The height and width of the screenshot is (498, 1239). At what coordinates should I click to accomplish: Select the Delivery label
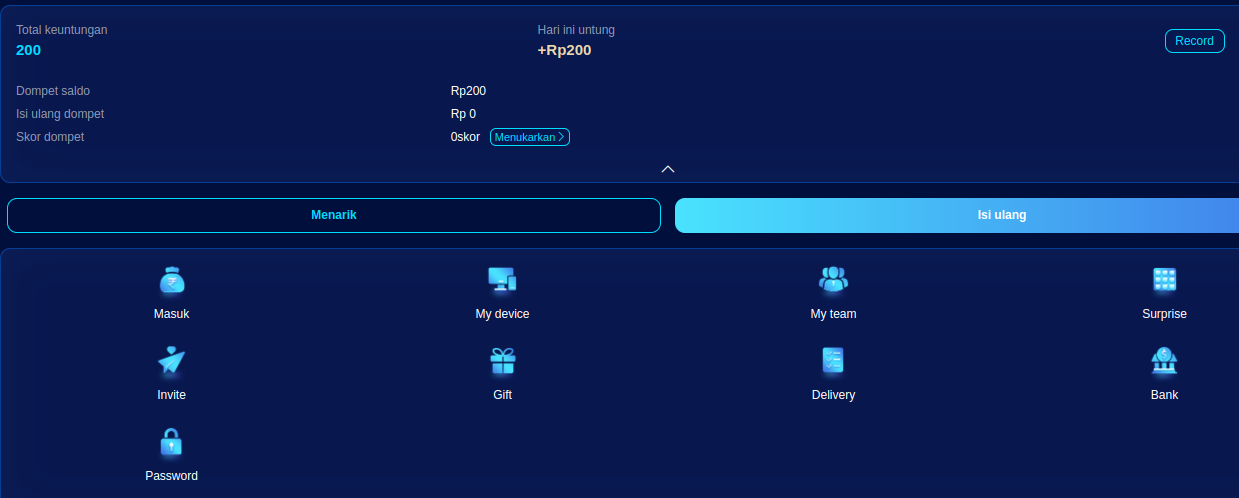click(x=833, y=395)
